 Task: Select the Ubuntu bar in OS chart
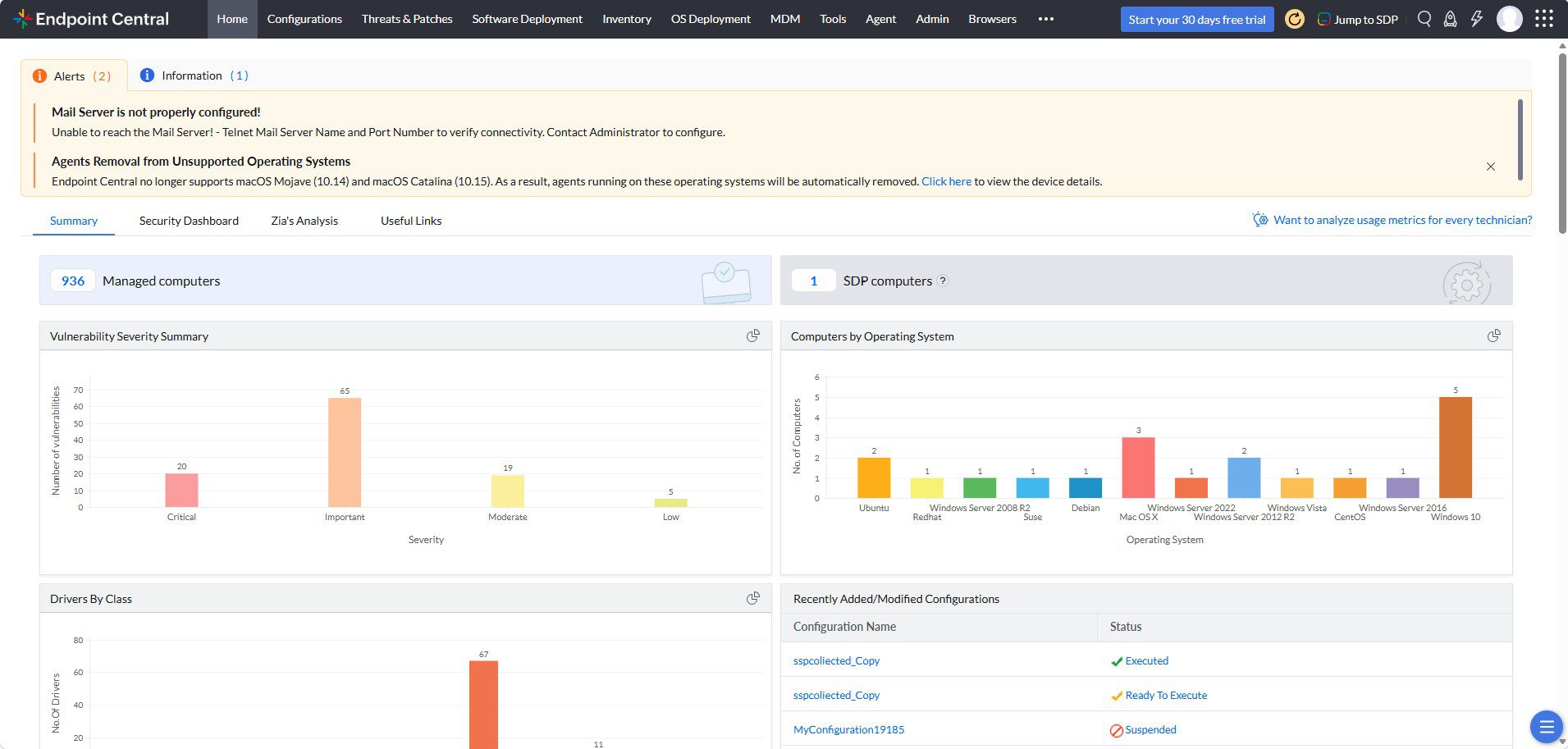coord(874,477)
